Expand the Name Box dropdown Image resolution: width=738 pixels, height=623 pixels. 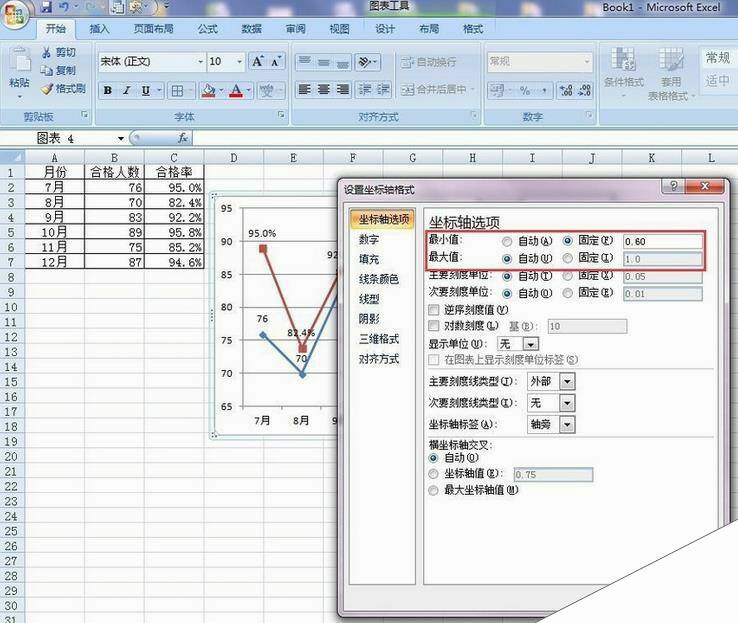point(121,138)
